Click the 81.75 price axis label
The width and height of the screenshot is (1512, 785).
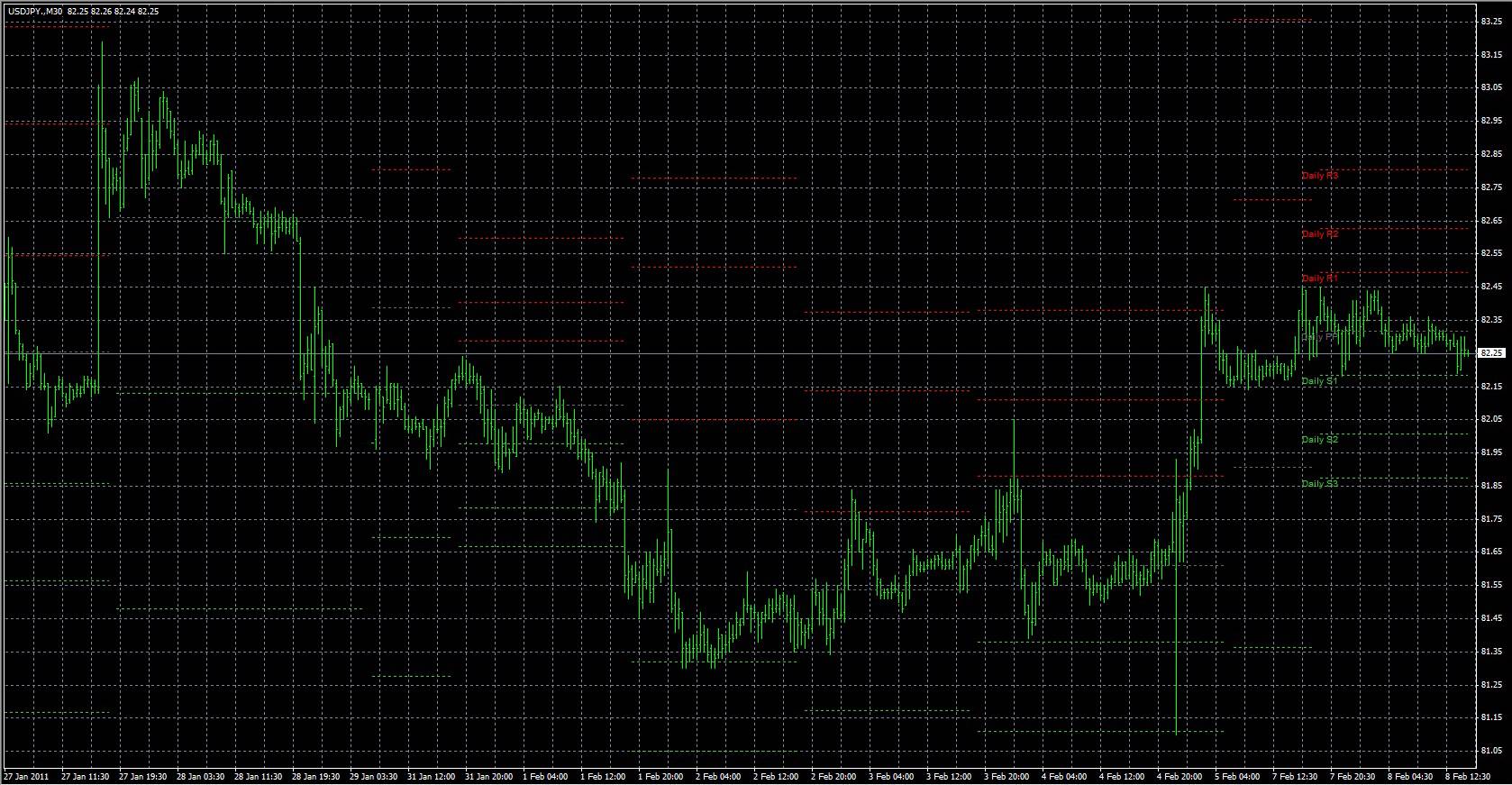click(1491, 519)
